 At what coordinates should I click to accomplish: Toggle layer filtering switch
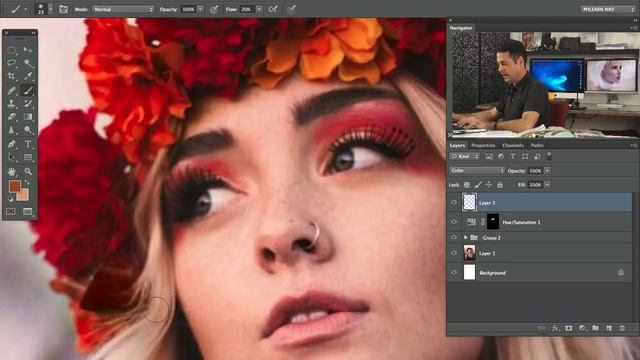tap(549, 156)
